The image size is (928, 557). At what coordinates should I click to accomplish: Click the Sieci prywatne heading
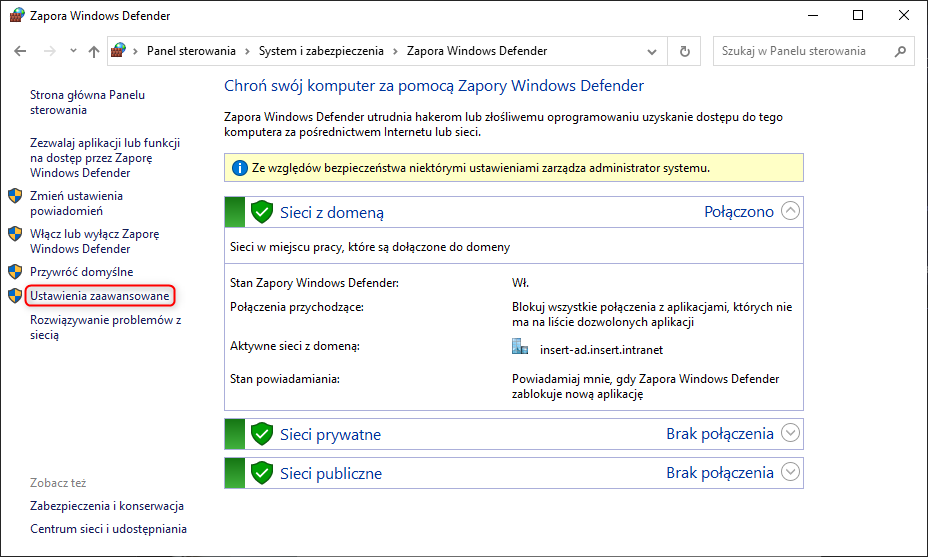pos(330,434)
